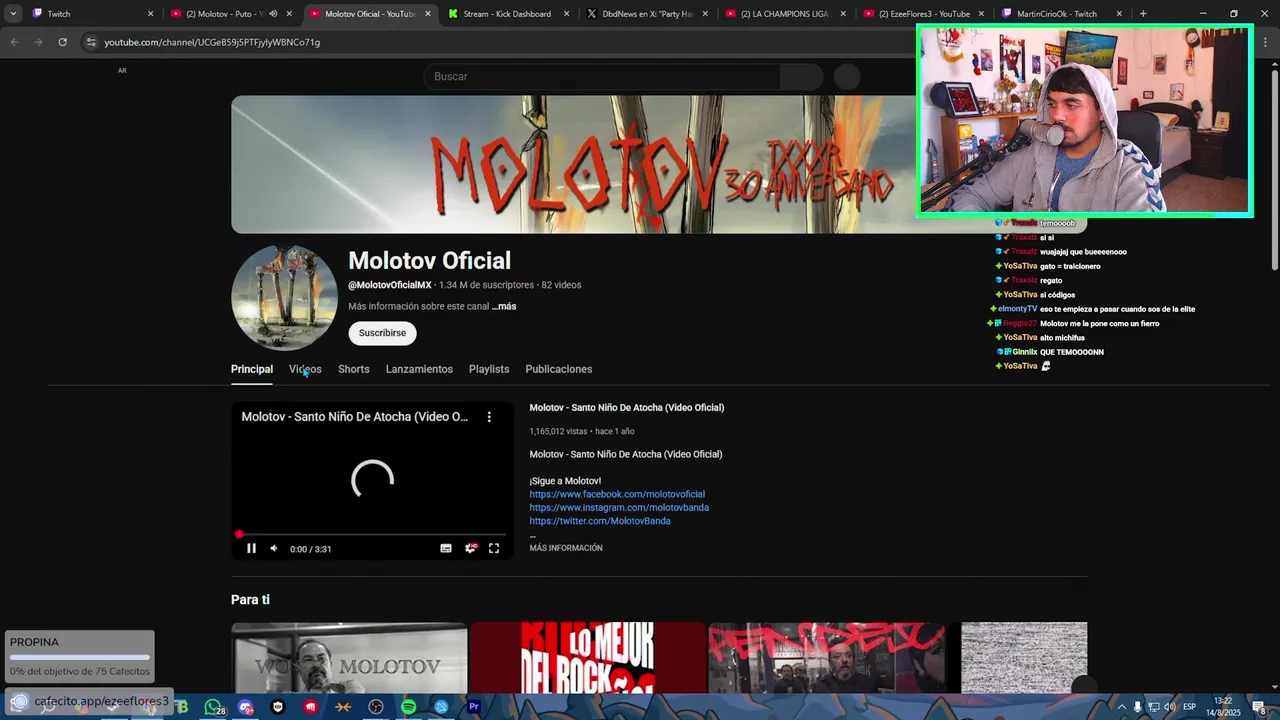Show hidden system tray icons

coord(1122,707)
